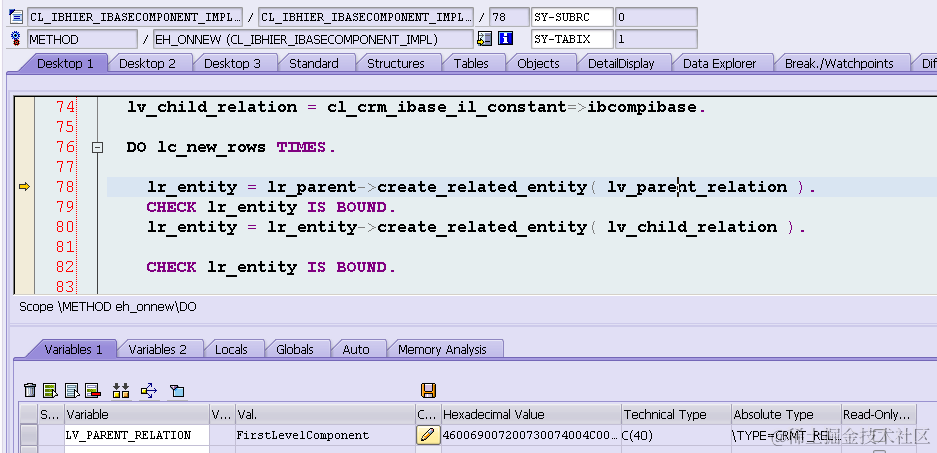Viewport: 937px width, 453px height.
Task: Click the blue dashed-arrows tool icon
Action: tap(149, 391)
